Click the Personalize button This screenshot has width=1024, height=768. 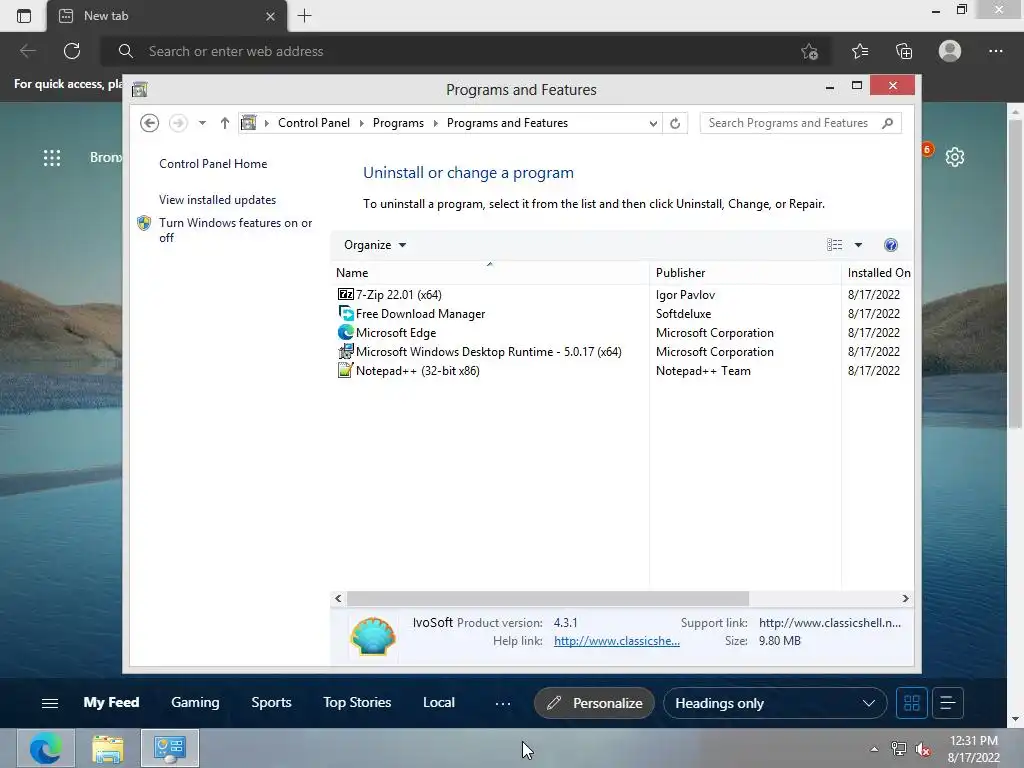594,703
